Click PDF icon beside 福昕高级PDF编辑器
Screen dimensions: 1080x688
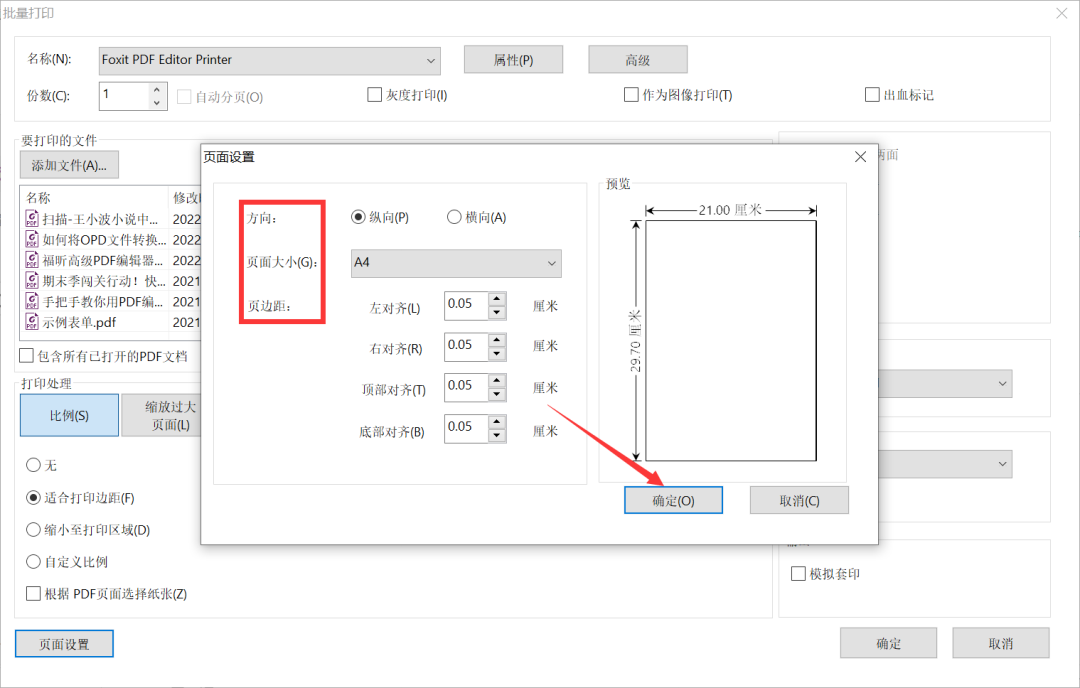pyautogui.click(x=32, y=260)
